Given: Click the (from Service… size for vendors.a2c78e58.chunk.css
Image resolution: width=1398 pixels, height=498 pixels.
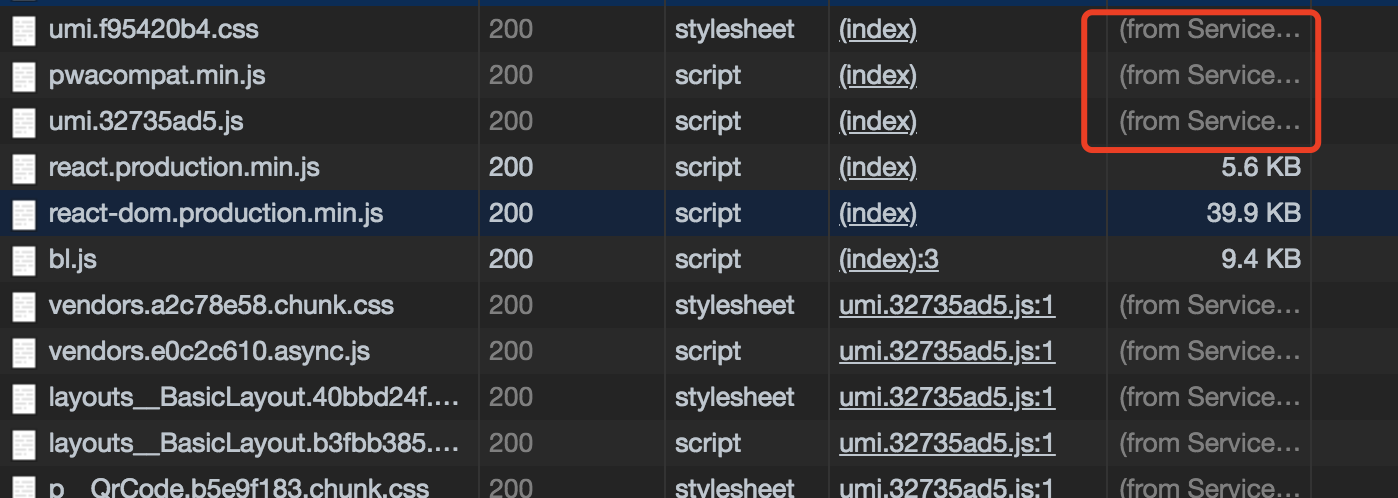Looking at the screenshot, I should click(1210, 306).
